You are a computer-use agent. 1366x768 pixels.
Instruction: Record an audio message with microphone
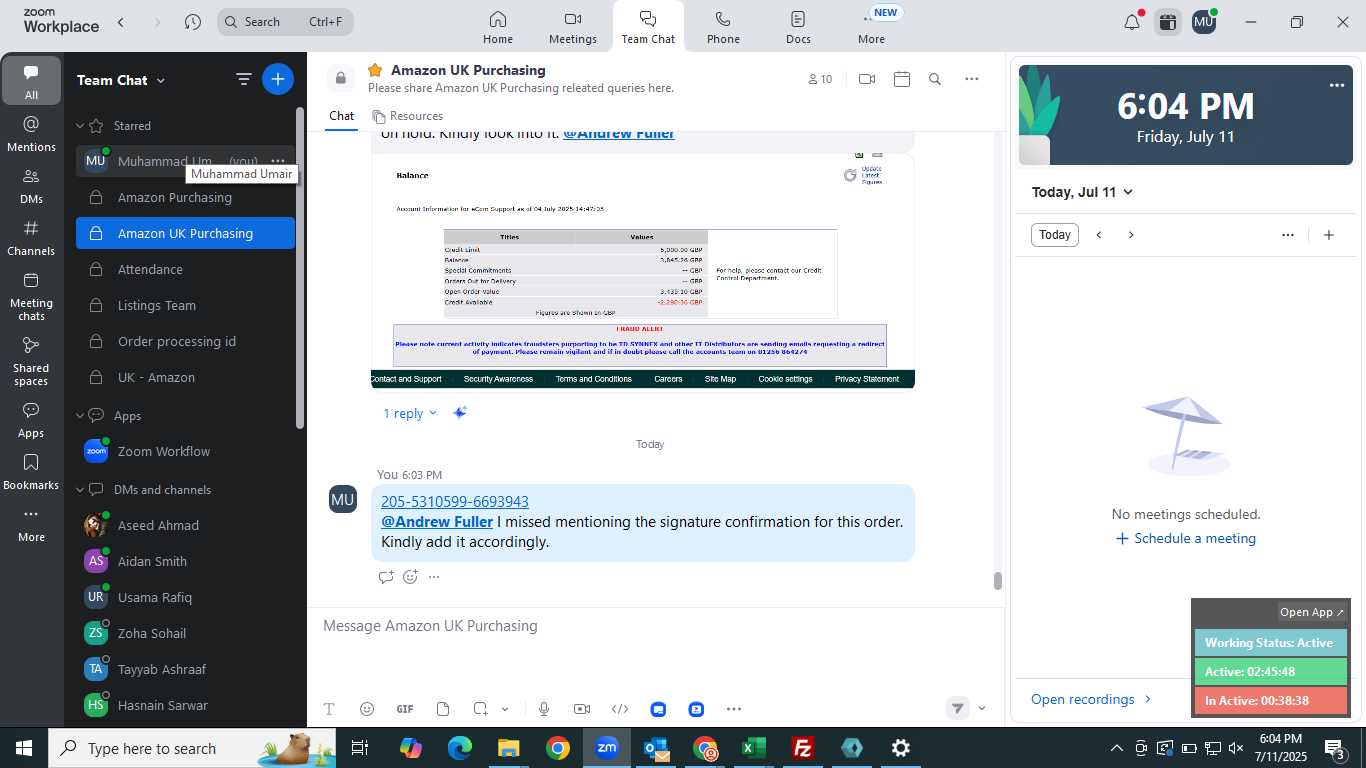544,709
